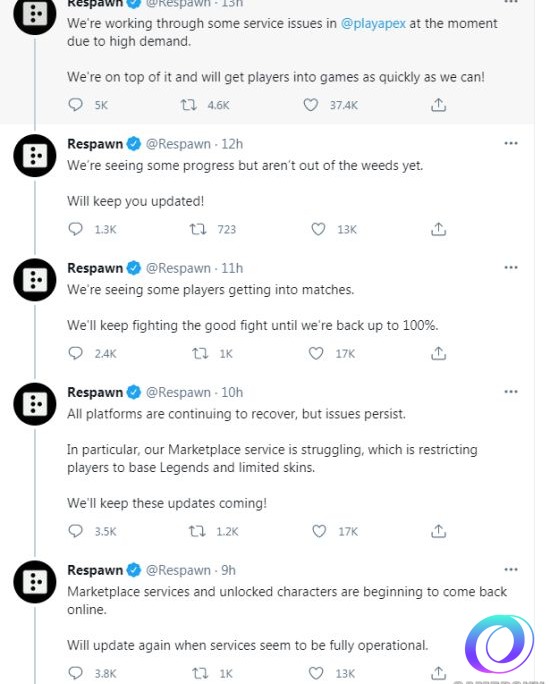Reply to the 12h 'Will keep you updated' tweet
Image resolution: width=550 pixels, height=684 pixels.
click(75, 229)
